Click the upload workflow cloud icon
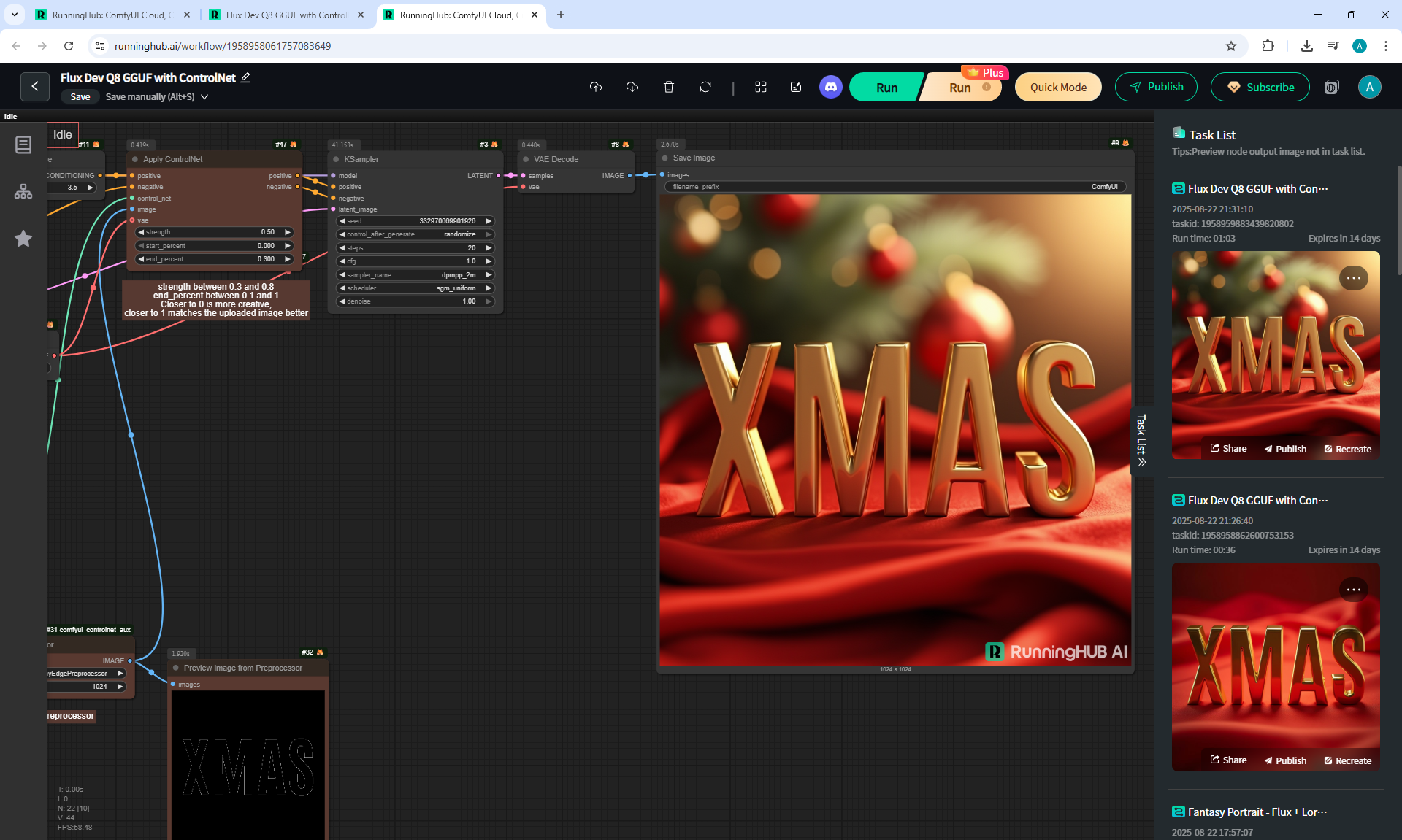Image resolution: width=1402 pixels, height=840 pixels. [x=596, y=87]
